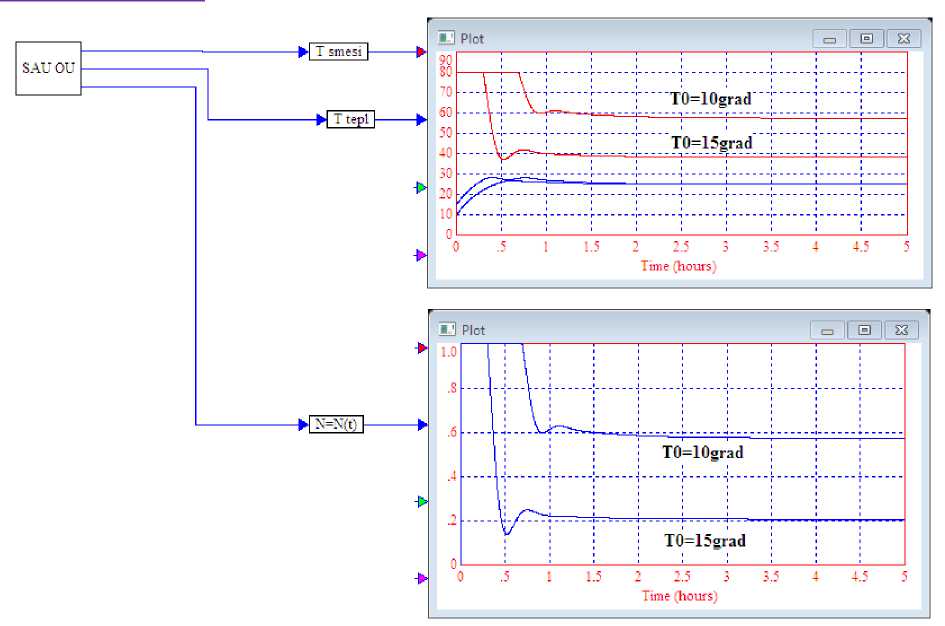
Task: Click y-axis value 60 in upper plot
Action: [445, 113]
